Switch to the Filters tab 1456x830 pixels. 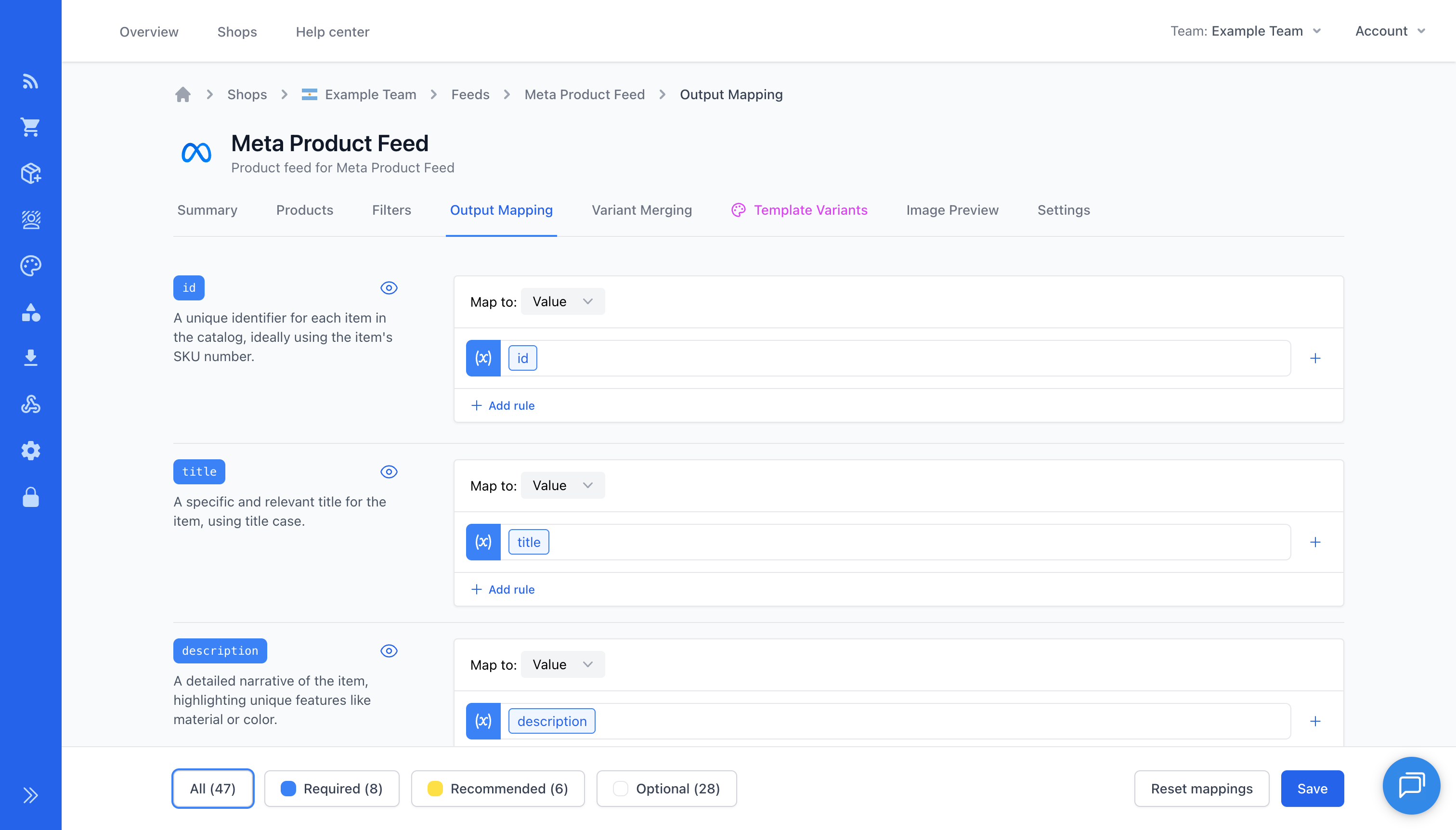click(x=391, y=210)
